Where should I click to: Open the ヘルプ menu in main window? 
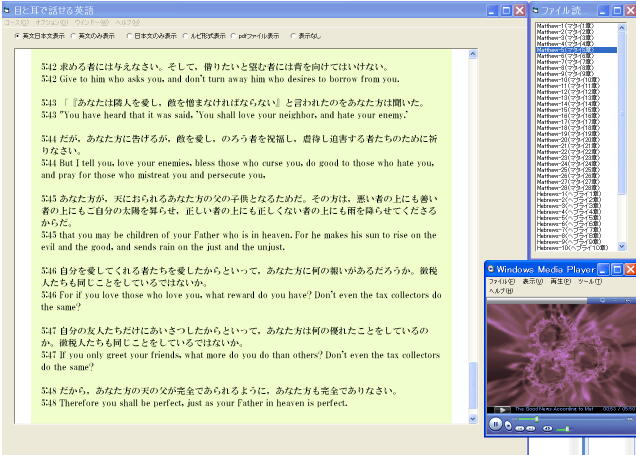[127, 22]
